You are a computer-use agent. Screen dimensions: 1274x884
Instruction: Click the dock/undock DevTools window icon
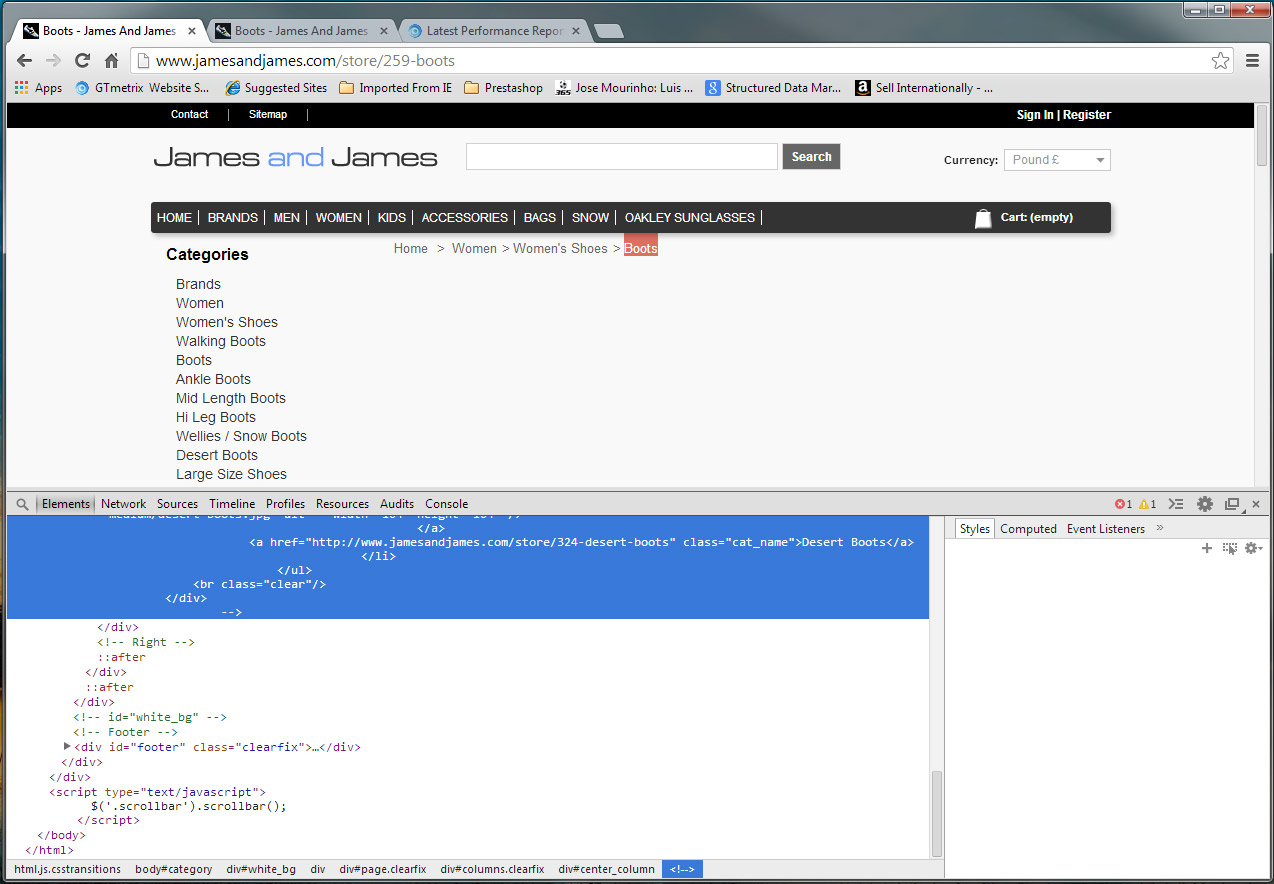click(1232, 504)
